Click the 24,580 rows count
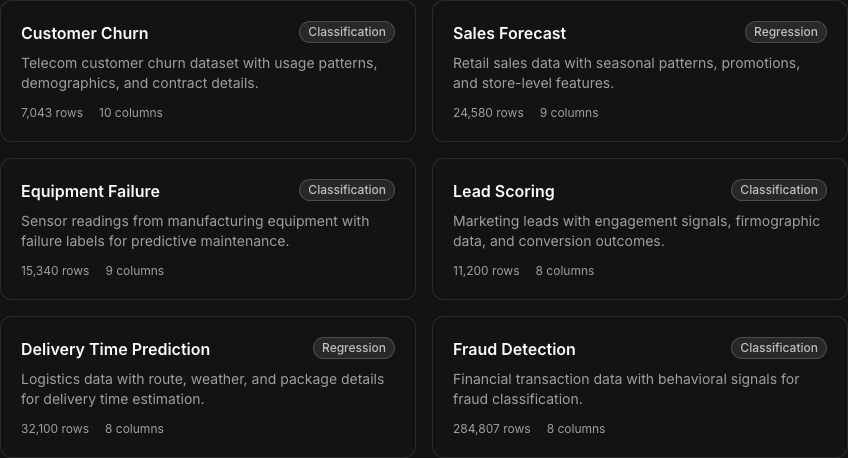 coord(488,113)
